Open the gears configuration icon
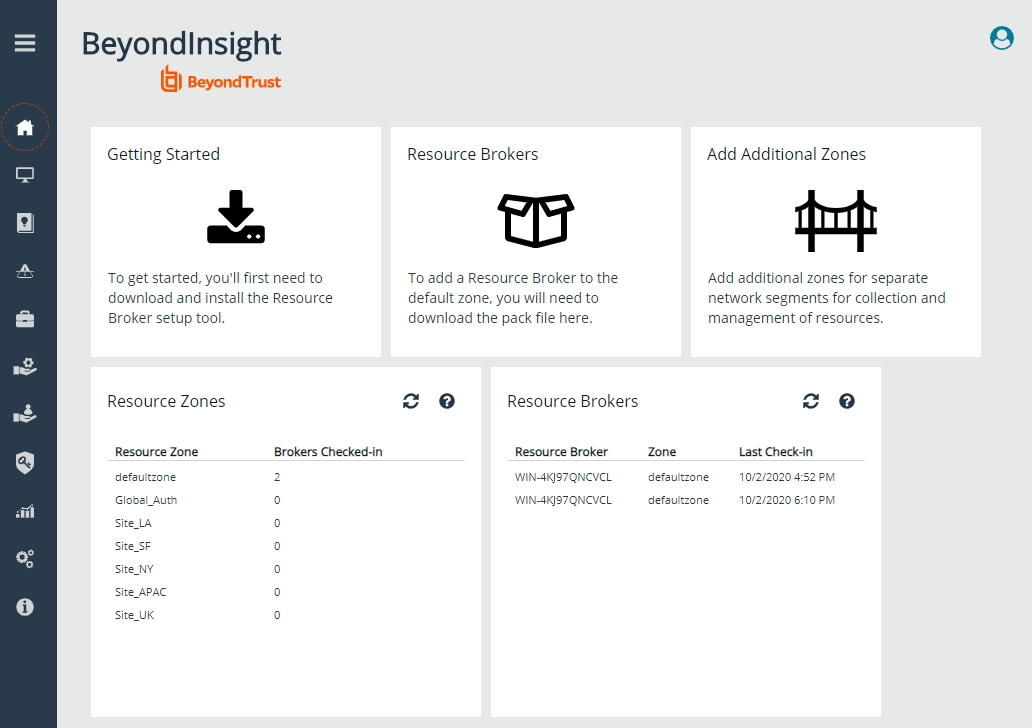 point(26,559)
